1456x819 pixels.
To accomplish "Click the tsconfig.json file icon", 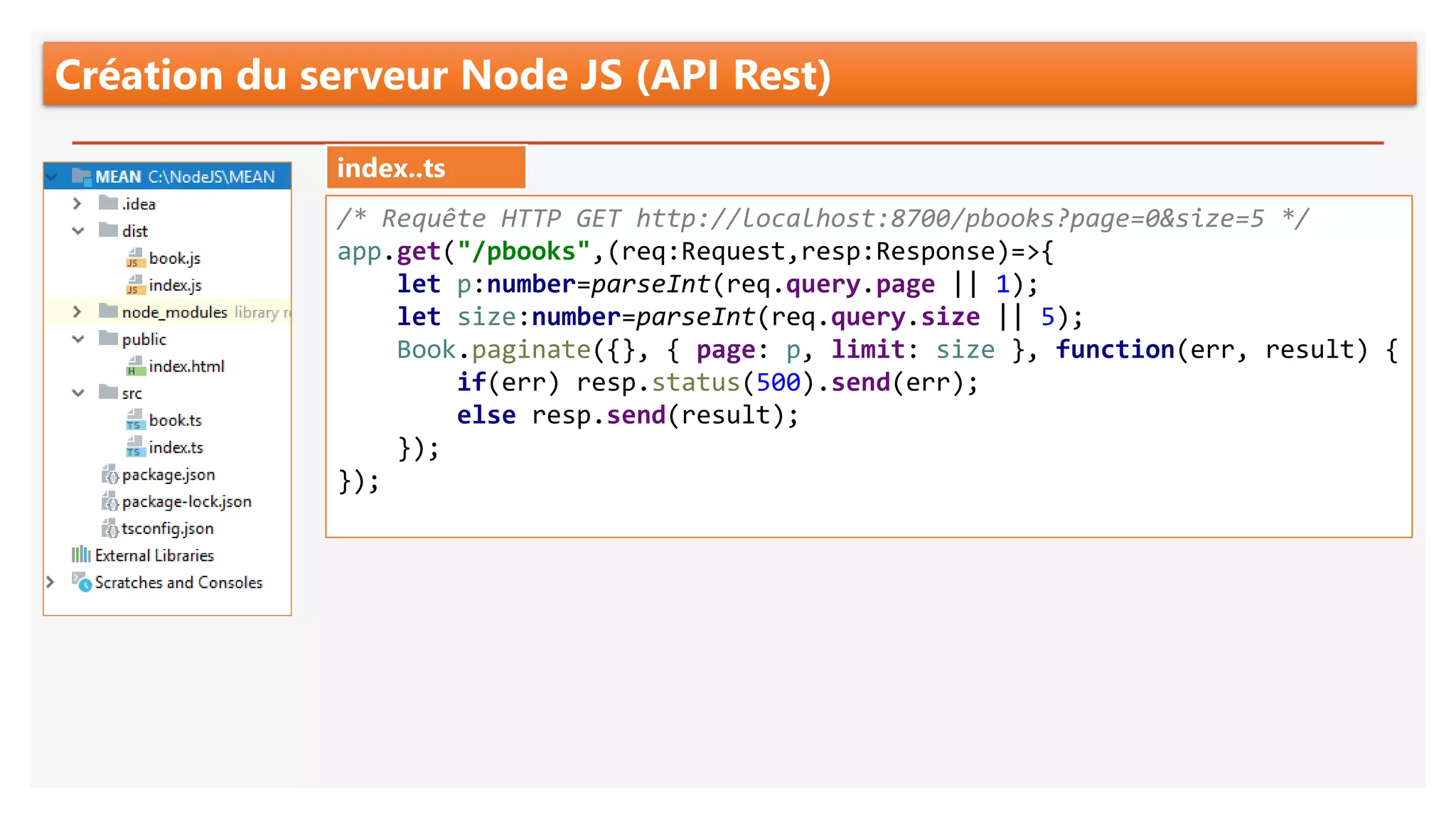I will (x=109, y=528).
